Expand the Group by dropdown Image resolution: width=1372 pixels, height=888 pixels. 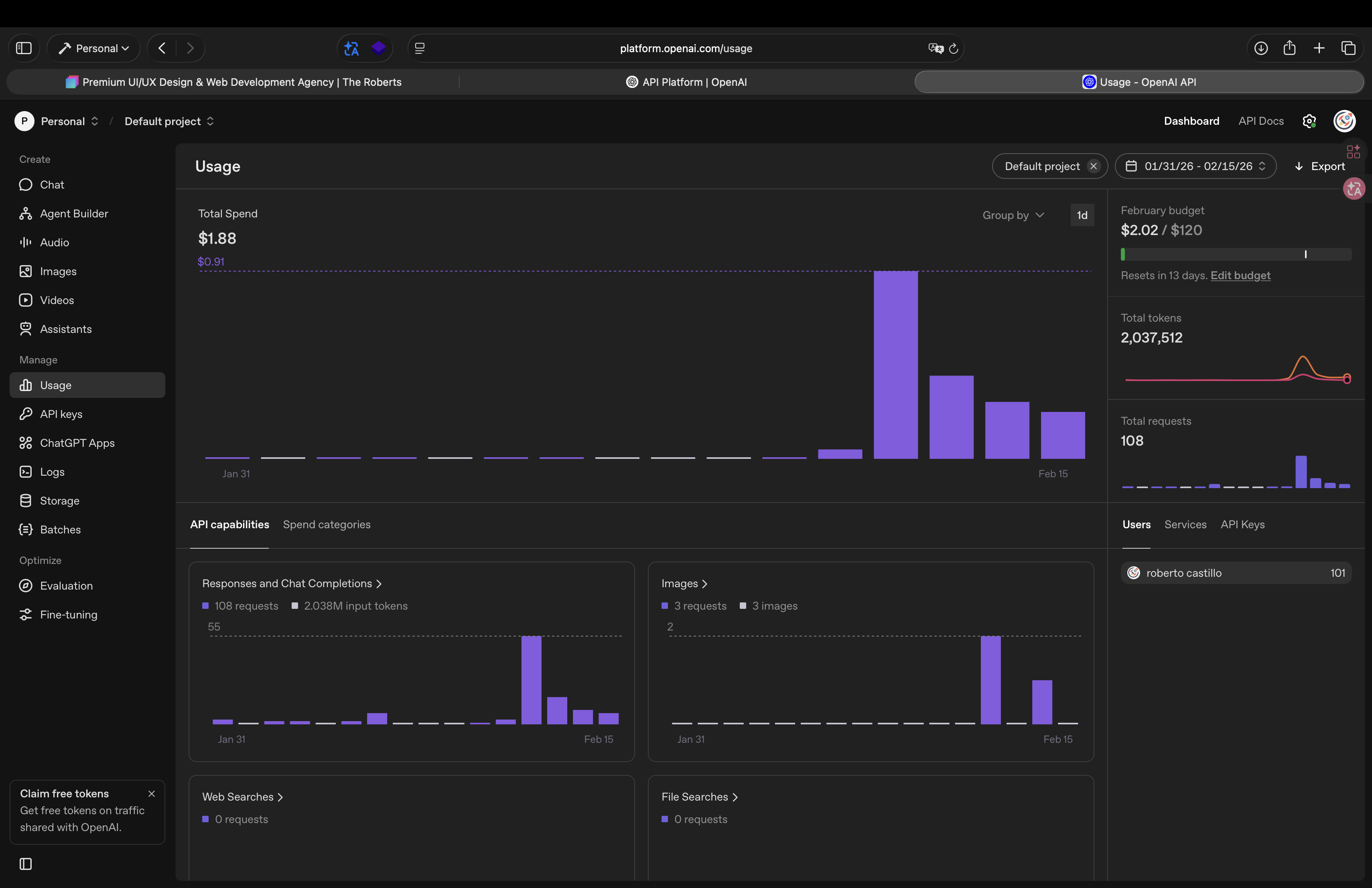click(1013, 215)
